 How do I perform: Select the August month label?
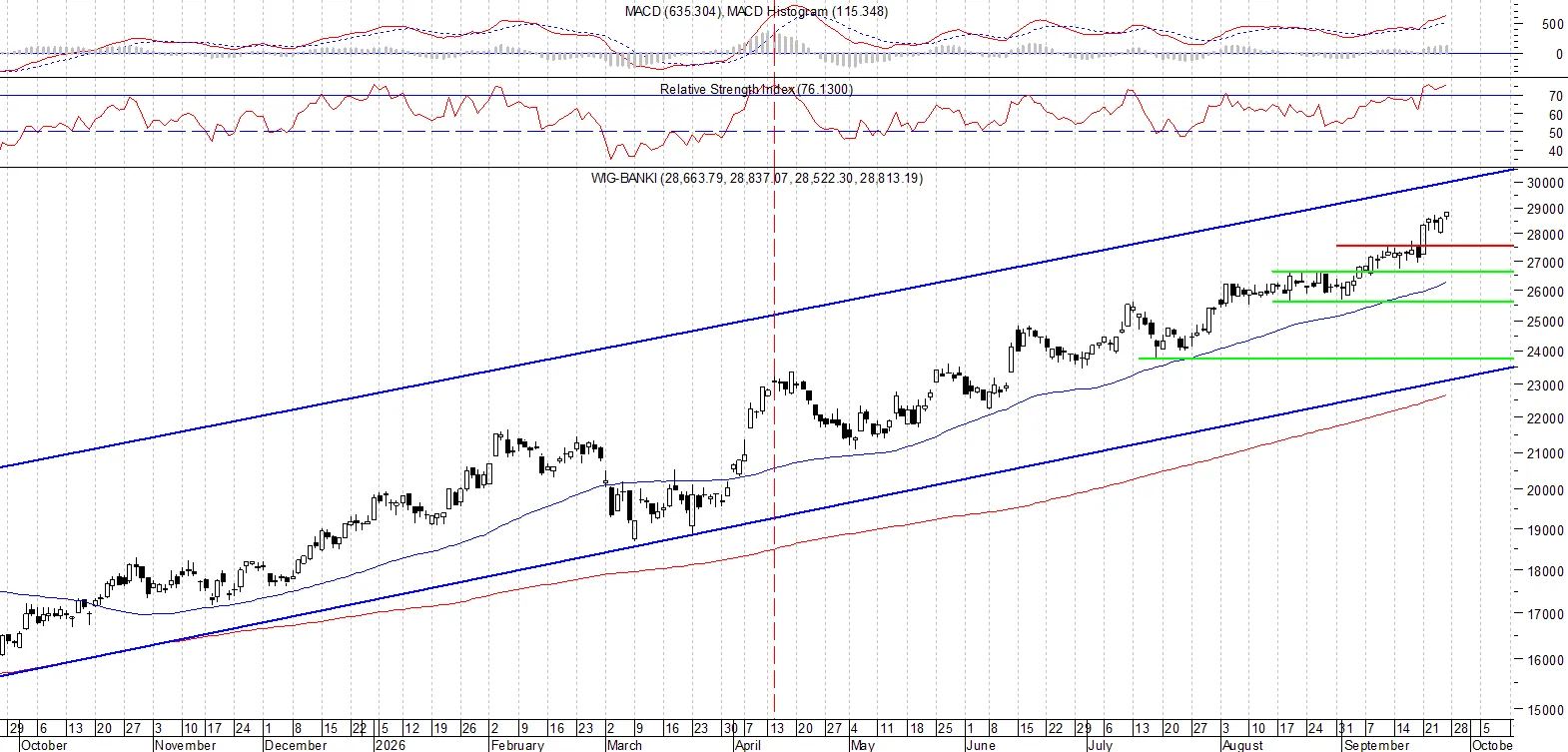[x=1242, y=745]
